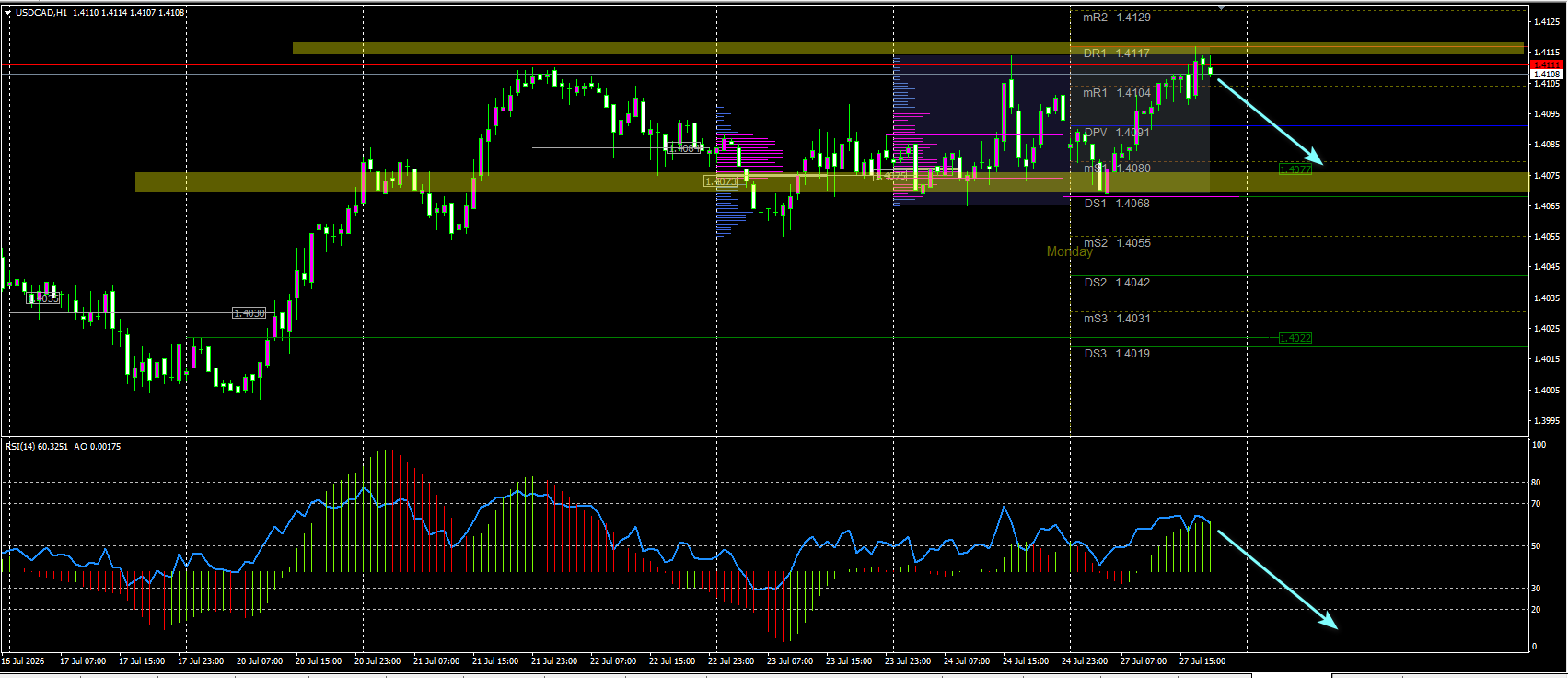This screenshot has height=678, width=1568.
Task: Click 1.4065 on the price scale
Action: pos(1546,206)
